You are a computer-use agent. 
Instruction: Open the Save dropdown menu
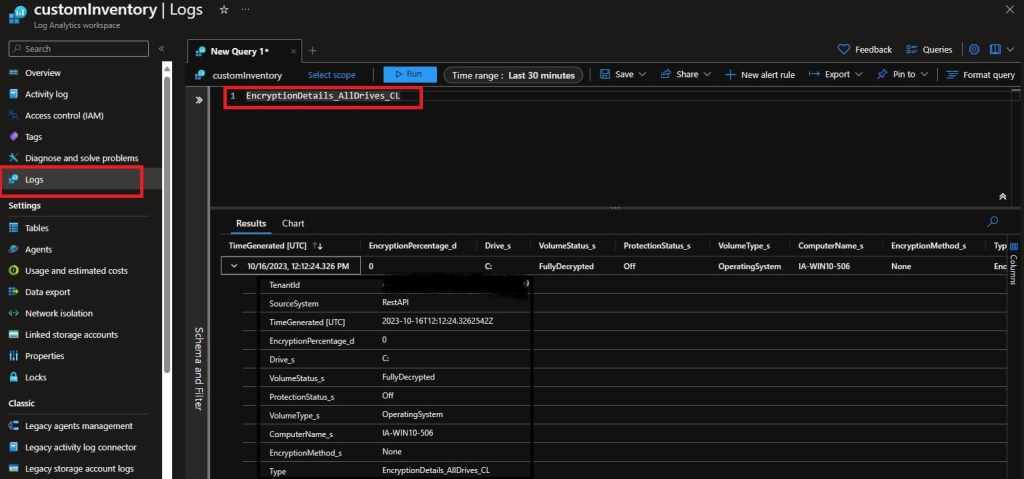[616, 74]
